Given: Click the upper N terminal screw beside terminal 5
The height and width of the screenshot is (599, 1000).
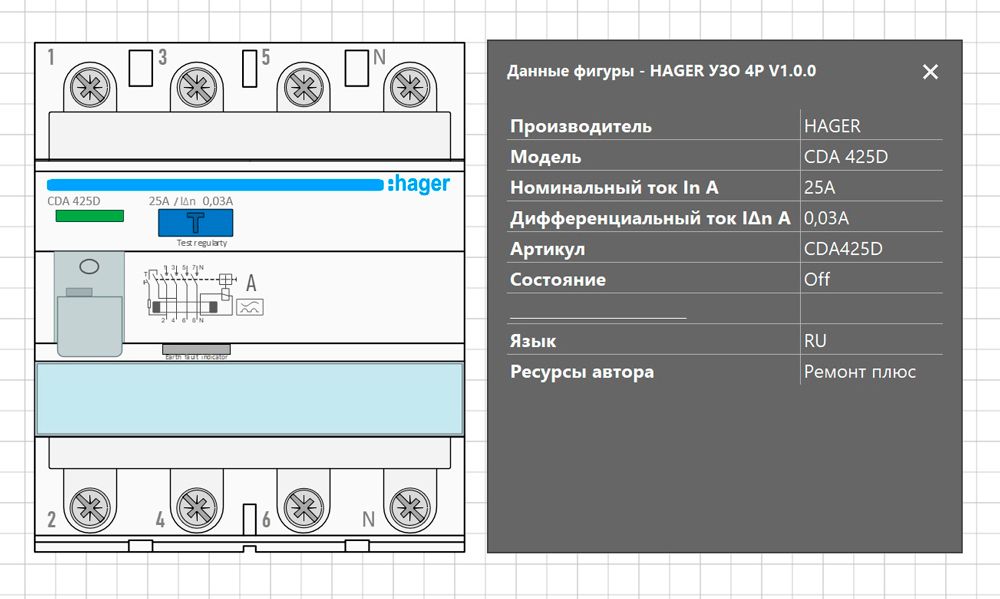Looking at the screenshot, I should 409,89.
